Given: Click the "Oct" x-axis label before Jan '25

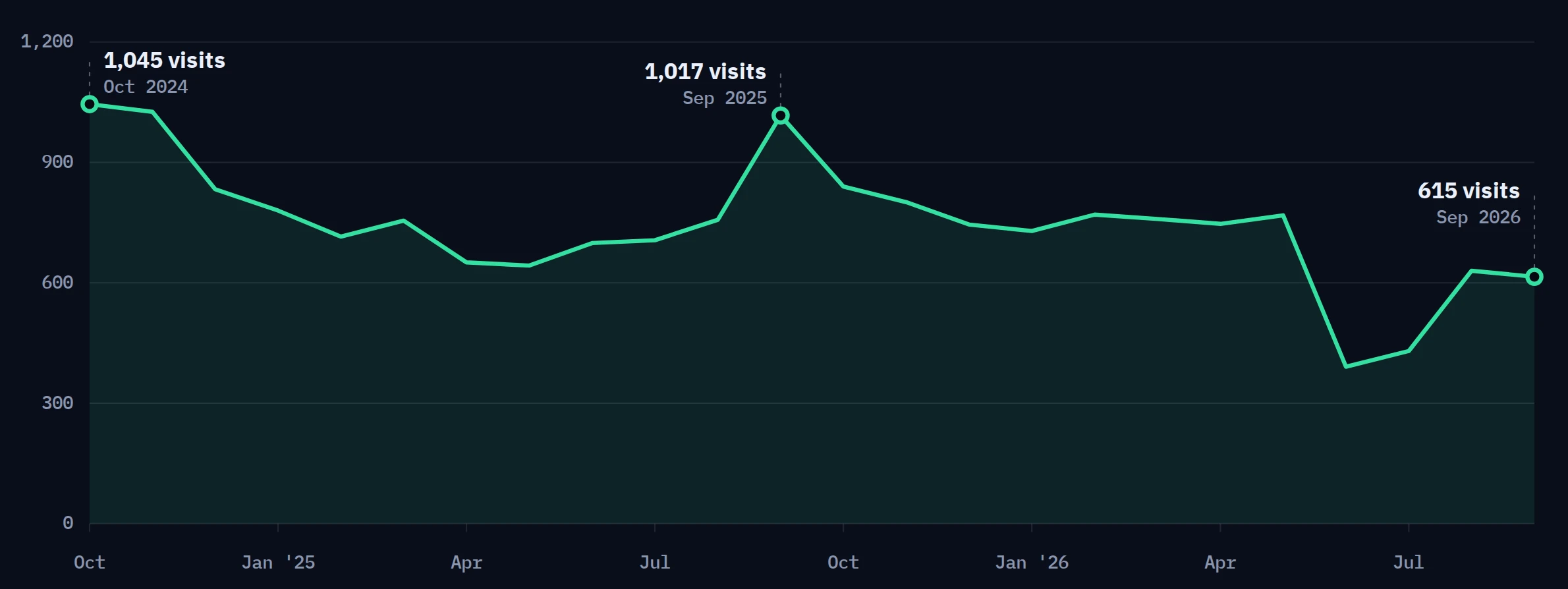Looking at the screenshot, I should pos(90,563).
